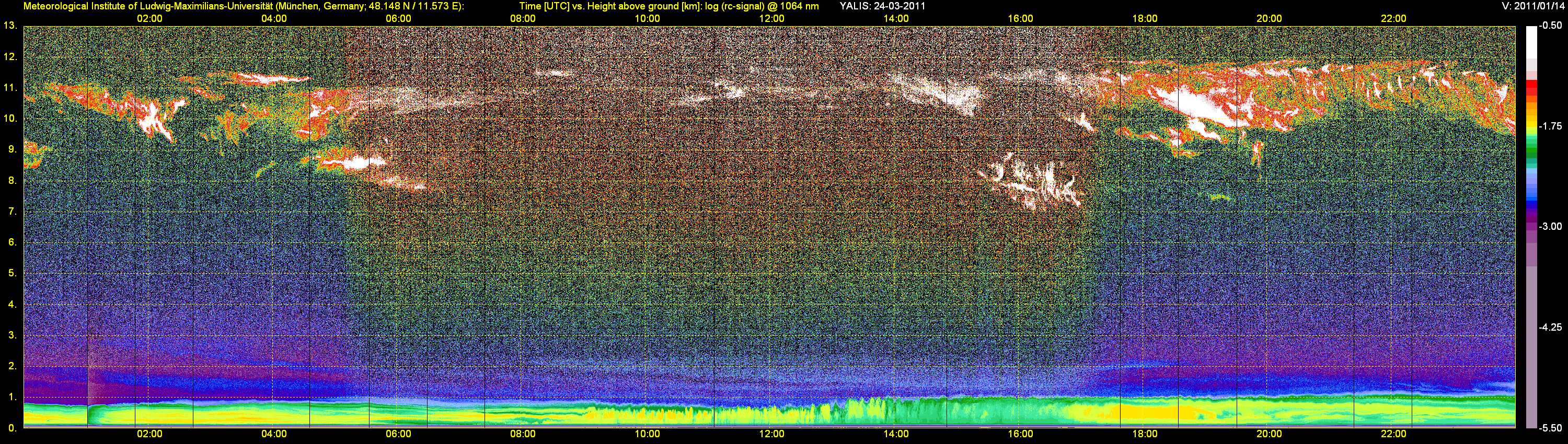
Task: Click 08:00 on the upper time axis
Action: coord(523,19)
